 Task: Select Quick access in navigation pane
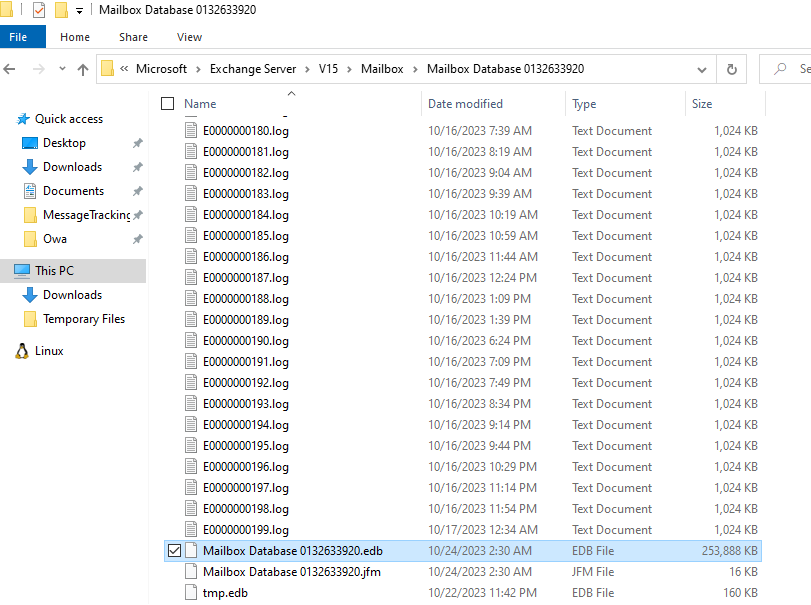pyautogui.click(x=69, y=119)
